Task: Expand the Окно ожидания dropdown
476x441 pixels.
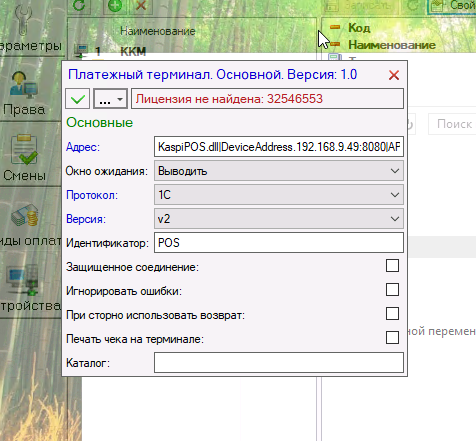Action: 279,171
